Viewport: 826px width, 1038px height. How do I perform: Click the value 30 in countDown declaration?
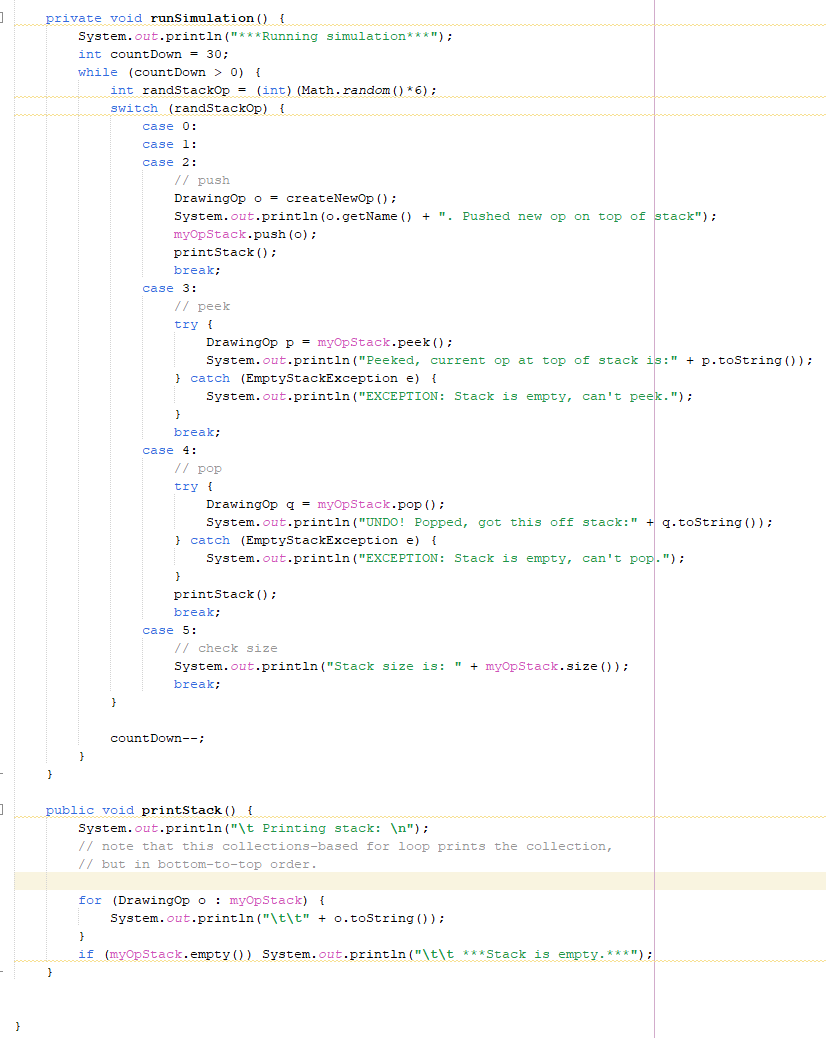coord(214,54)
